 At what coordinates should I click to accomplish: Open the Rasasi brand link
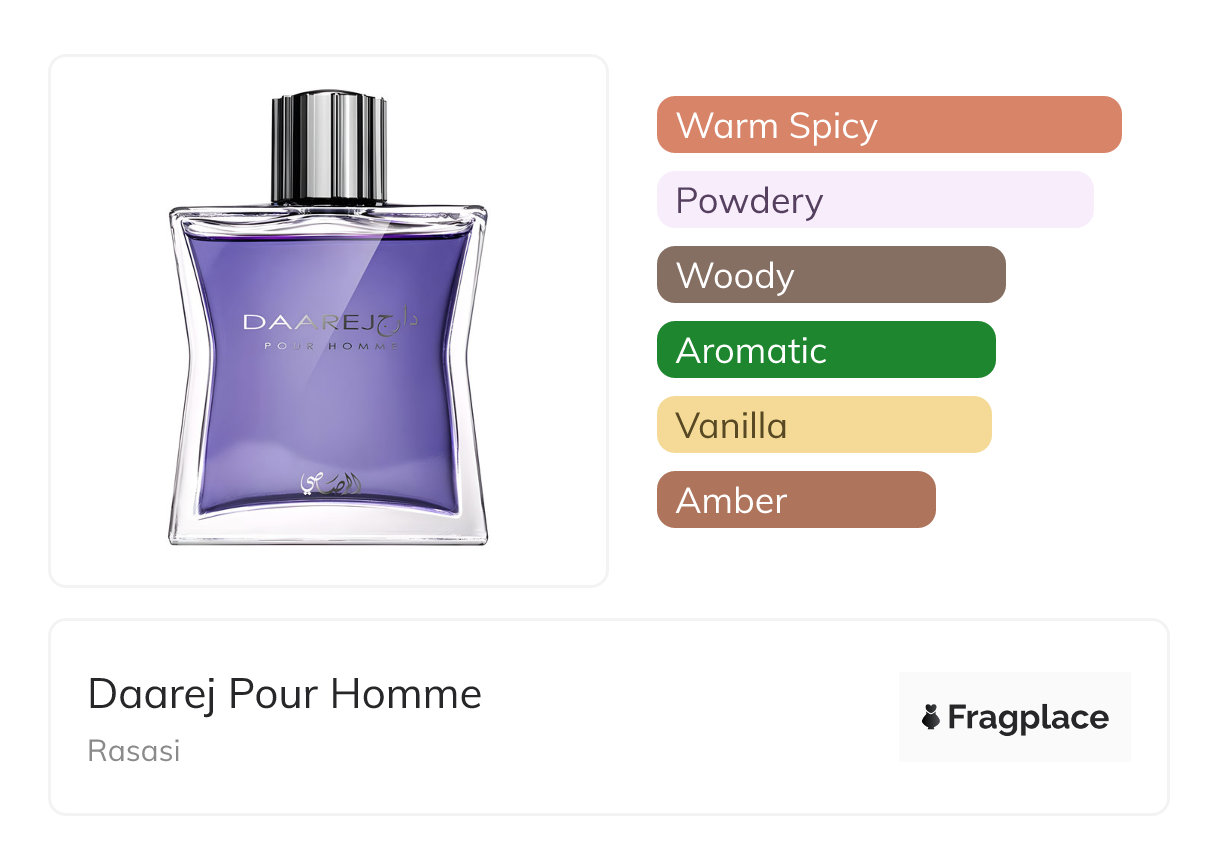[x=134, y=751]
